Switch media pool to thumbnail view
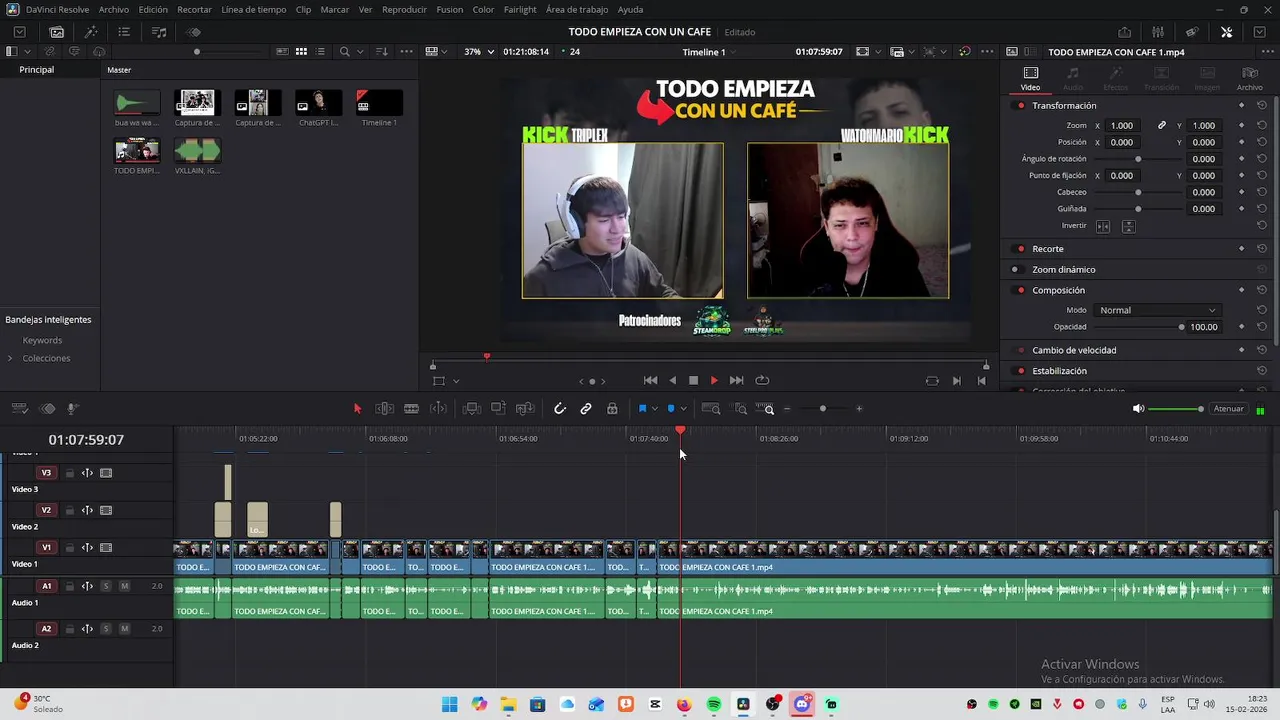1280x720 pixels. pos(301,51)
